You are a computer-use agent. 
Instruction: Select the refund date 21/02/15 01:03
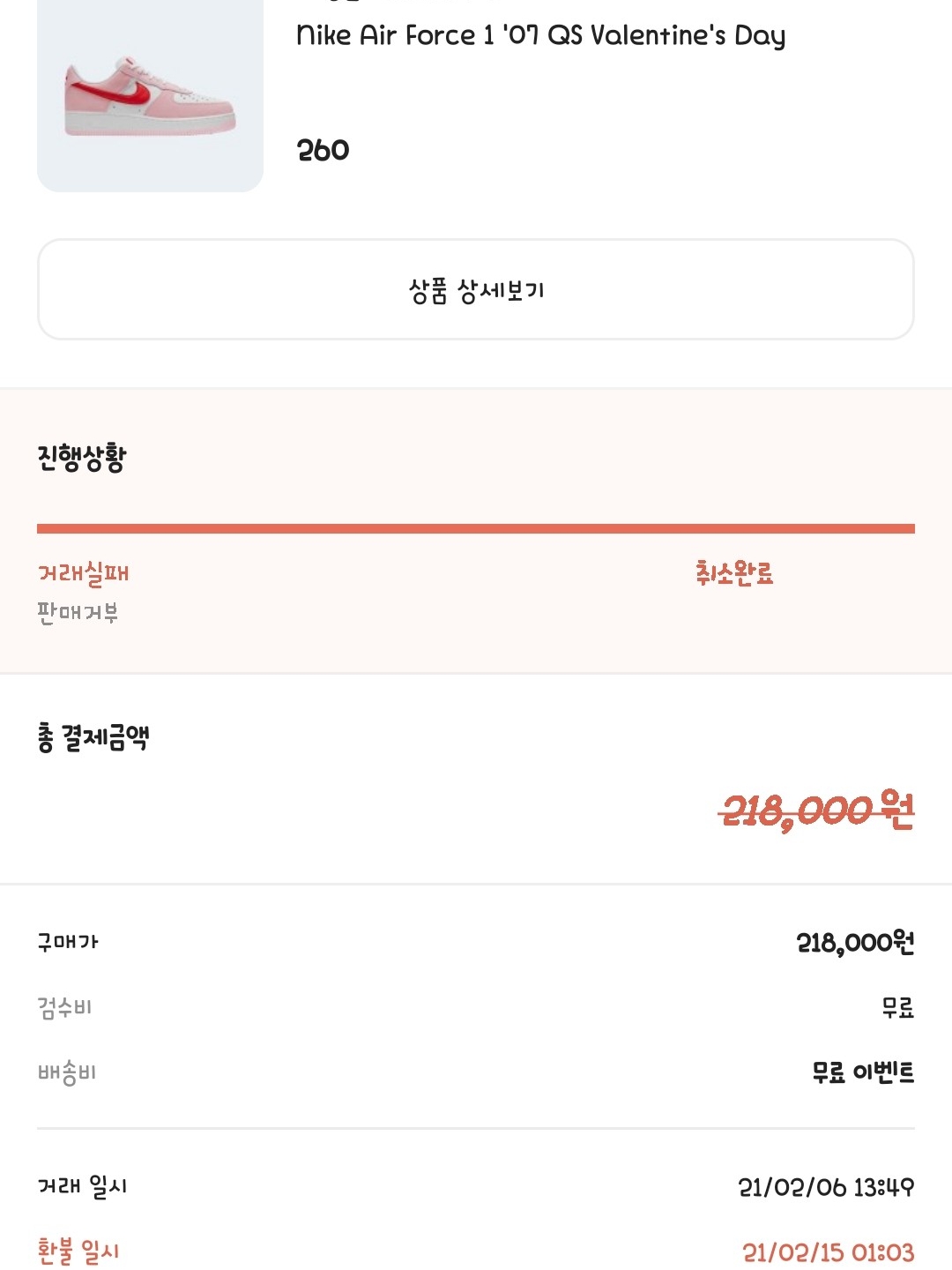point(829,1252)
